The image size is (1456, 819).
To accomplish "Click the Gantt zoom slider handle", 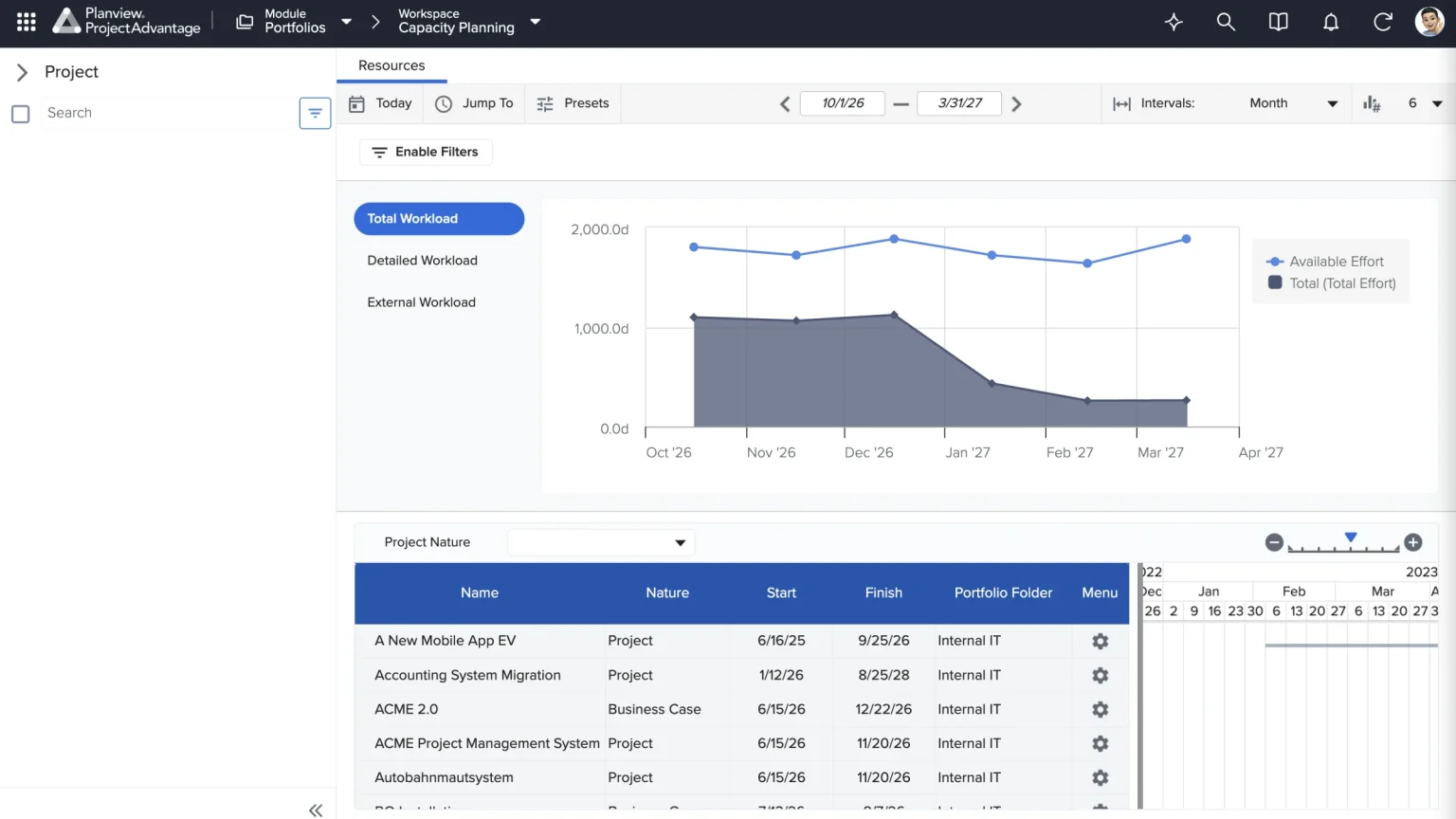I will pos(1351,537).
